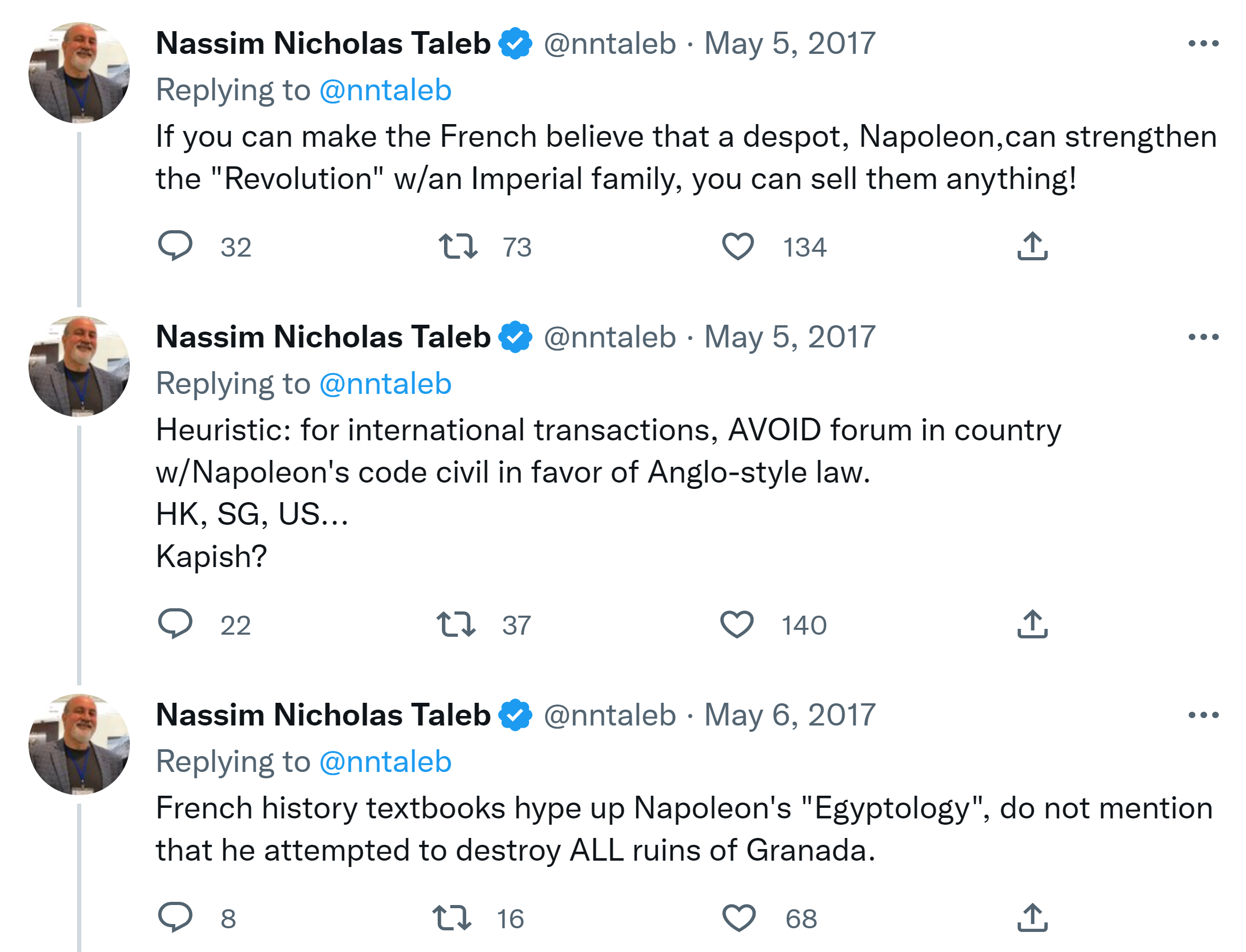The width and height of the screenshot is (1246, 952).
Task: Retweet the tweet with 37 retweets
Action: tap(456, 625)
